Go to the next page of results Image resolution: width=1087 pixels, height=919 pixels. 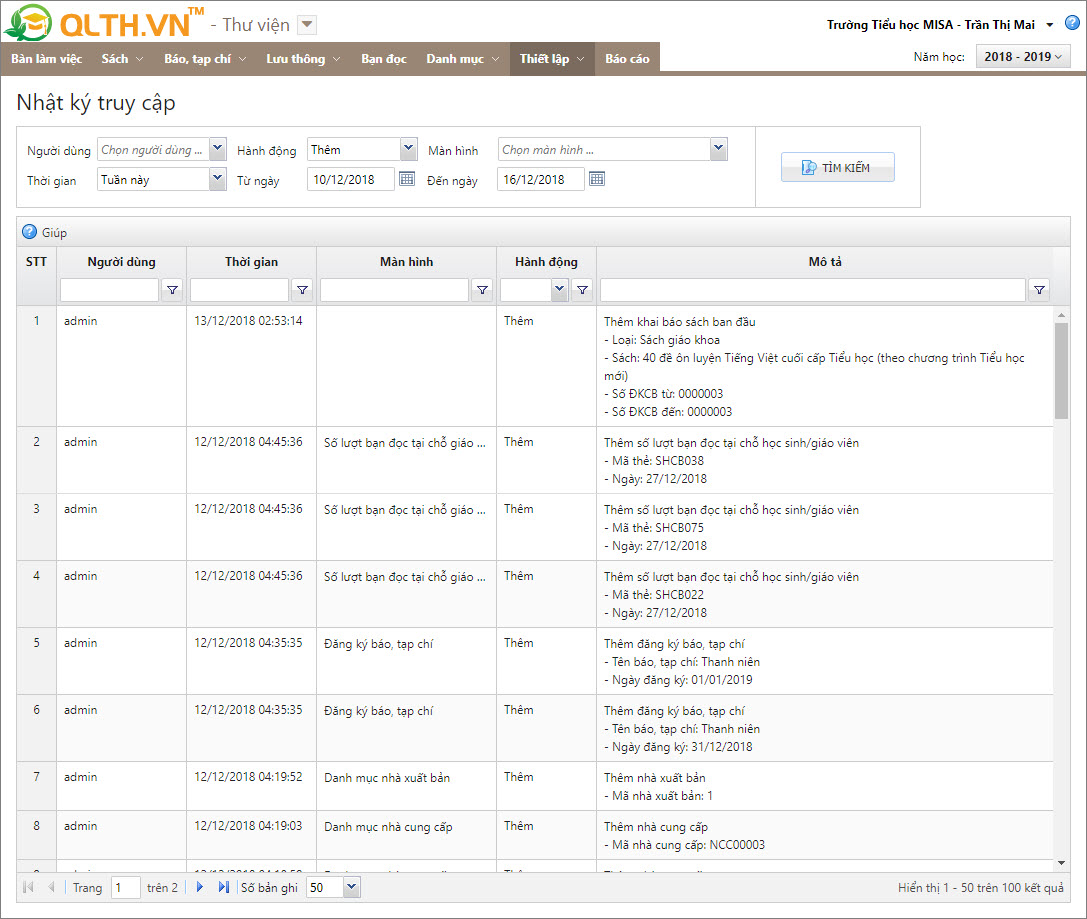[x=200, y=887]
